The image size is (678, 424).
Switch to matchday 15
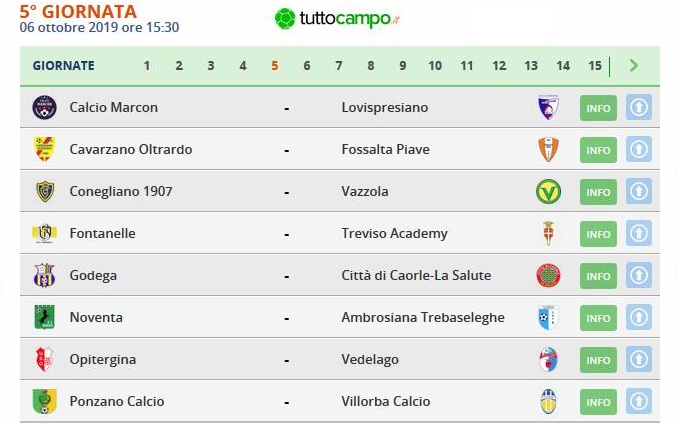[595, 66]
